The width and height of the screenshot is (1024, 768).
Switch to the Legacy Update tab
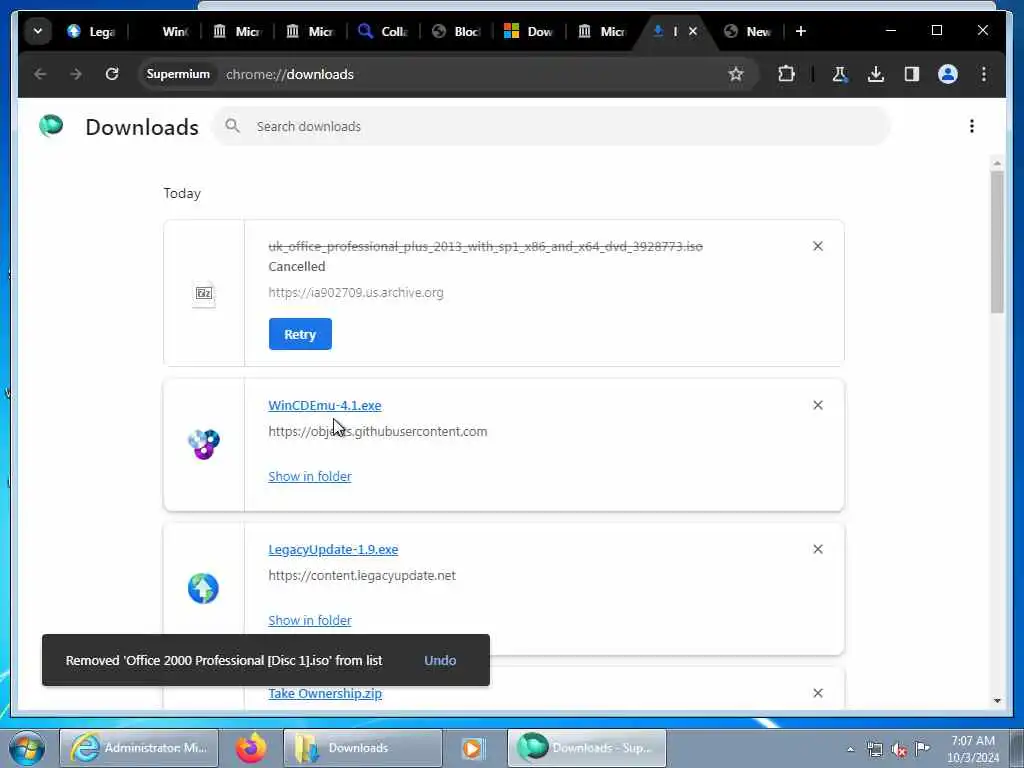(91, 31)
